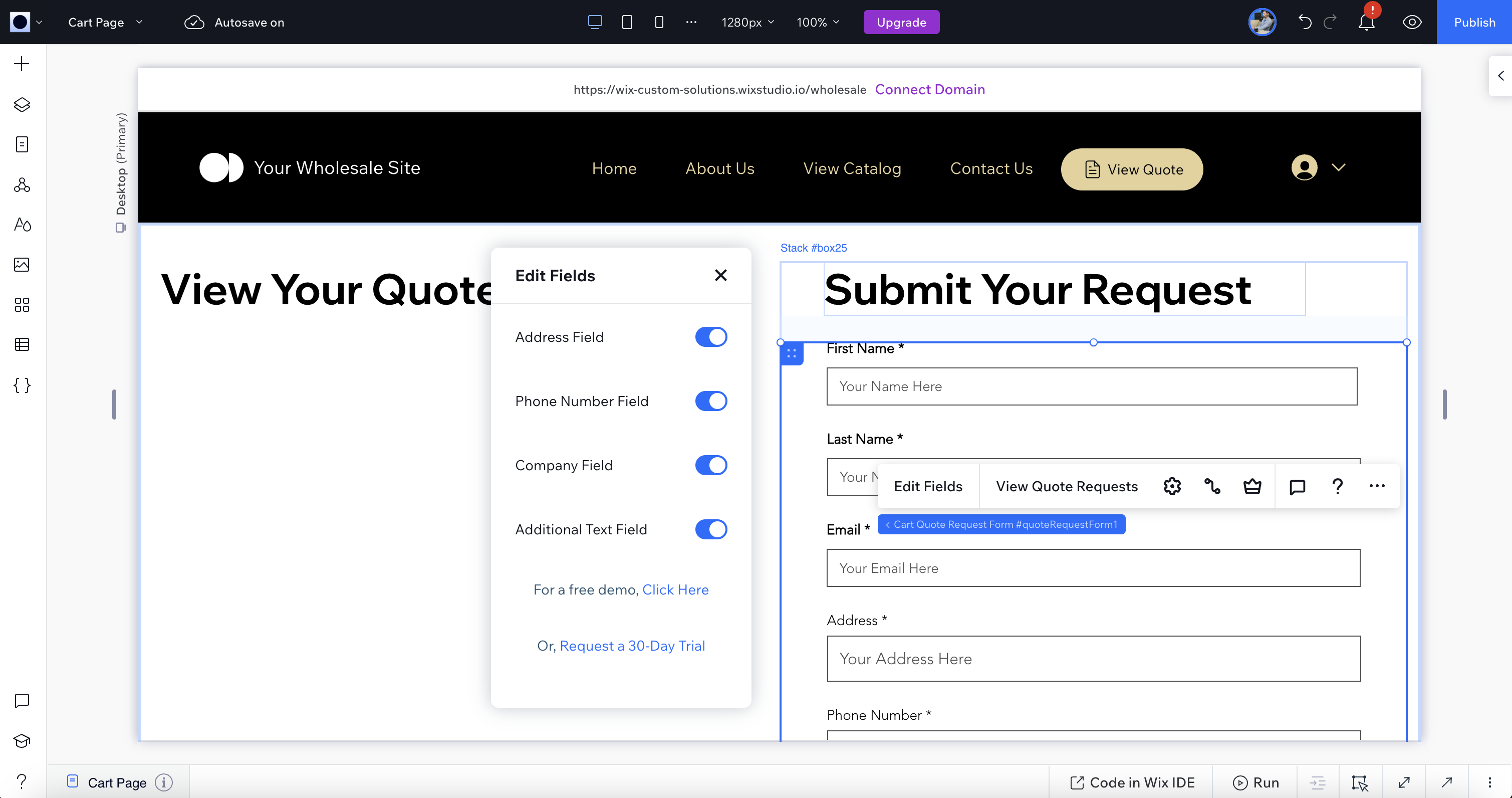Open the Wix Studio logo menu dropdown
Screen dimensions: 1512x798
coord(26,23)
